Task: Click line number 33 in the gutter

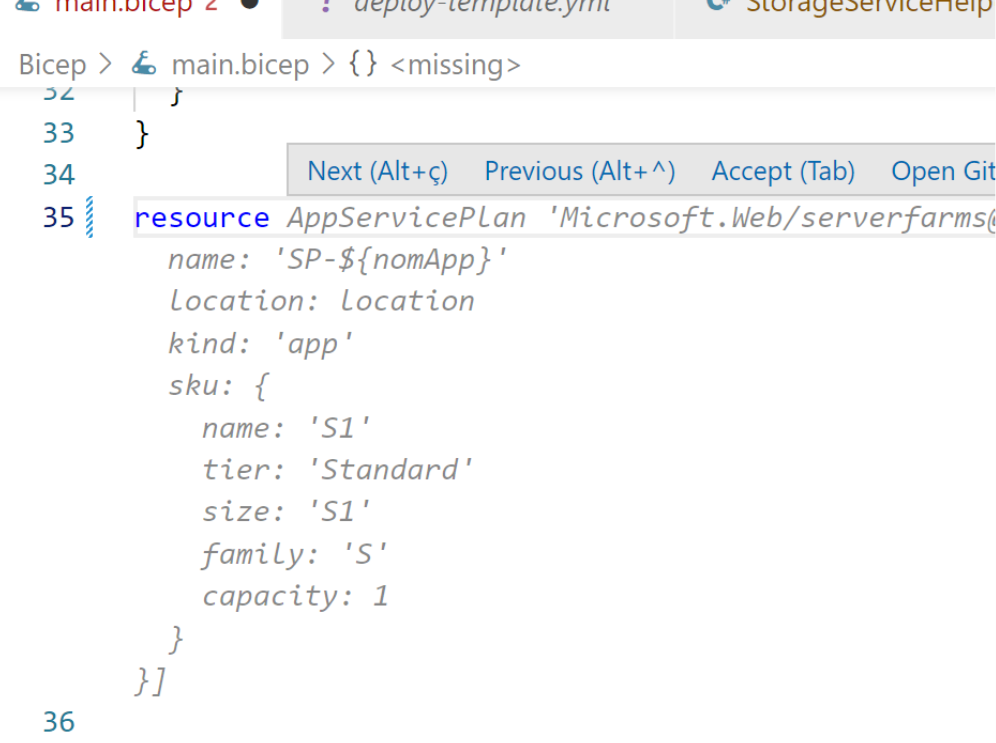Action: point(59,133)
